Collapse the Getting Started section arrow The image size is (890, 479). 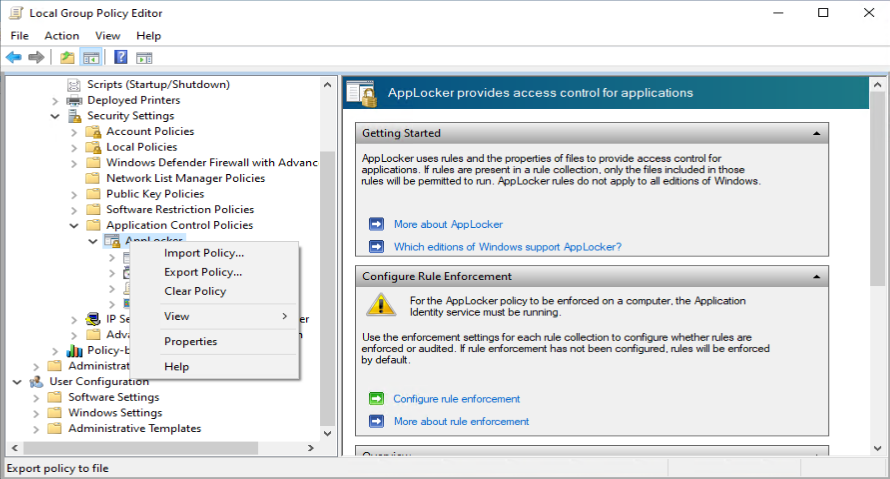coord(816,133)
